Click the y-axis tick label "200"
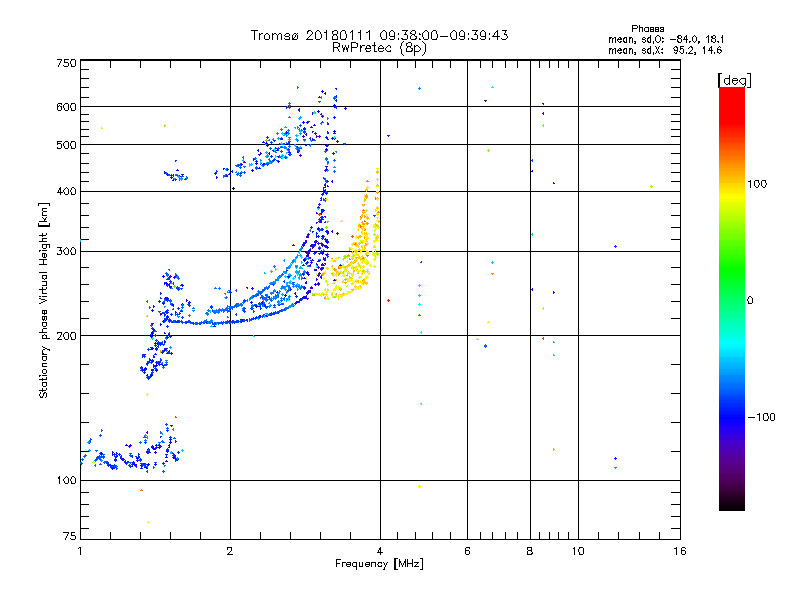The height and width of the screenshot is (600, 800). tap(66, 336)
